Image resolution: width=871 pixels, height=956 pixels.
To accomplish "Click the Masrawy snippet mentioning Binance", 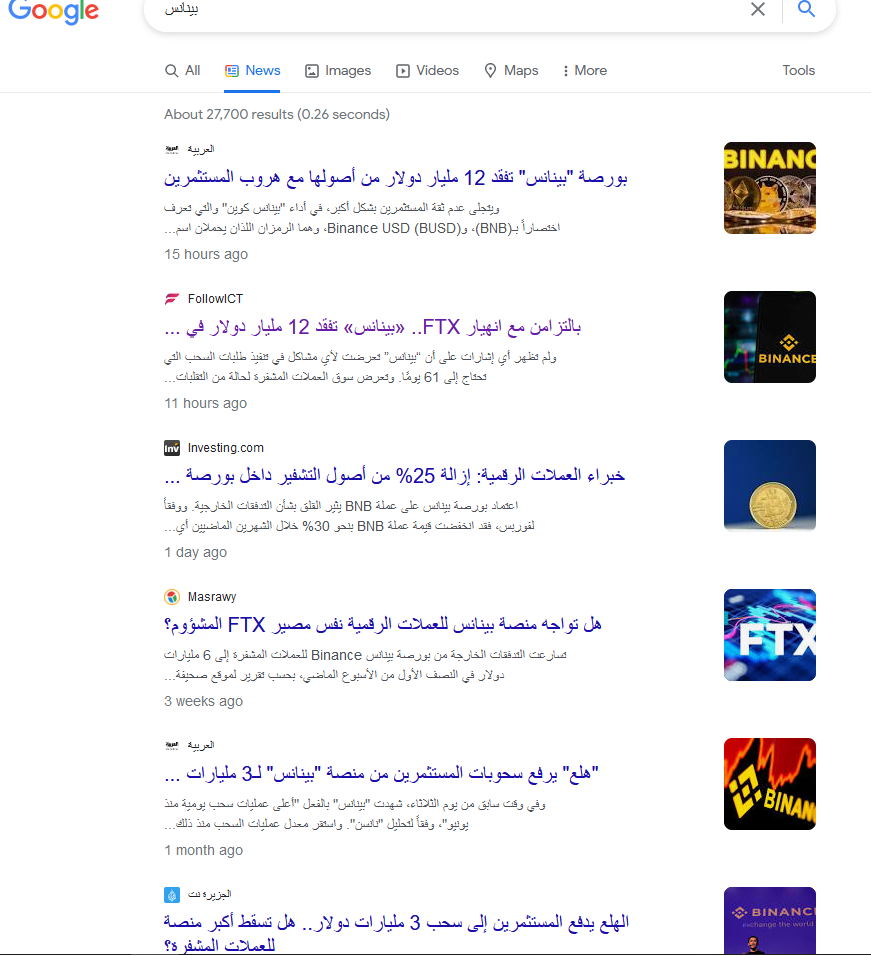I will [x=365, y=665].
